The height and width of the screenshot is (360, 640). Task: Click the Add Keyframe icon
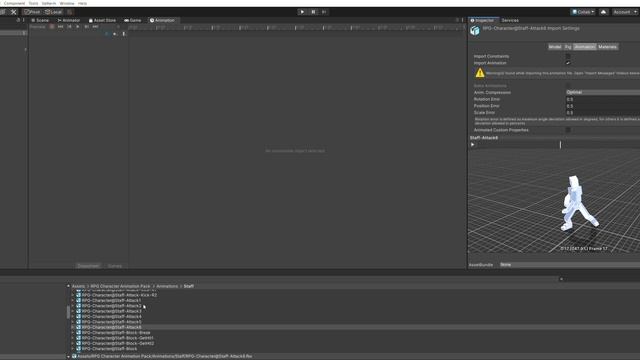coord(115,34)
